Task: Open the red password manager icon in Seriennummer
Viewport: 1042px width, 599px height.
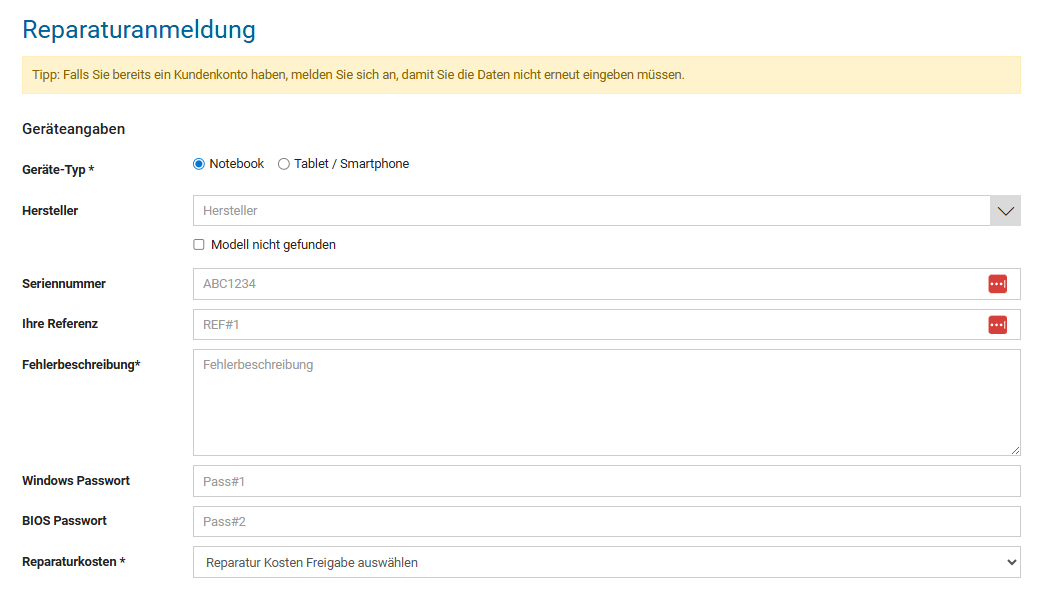Action: (997, 284)
